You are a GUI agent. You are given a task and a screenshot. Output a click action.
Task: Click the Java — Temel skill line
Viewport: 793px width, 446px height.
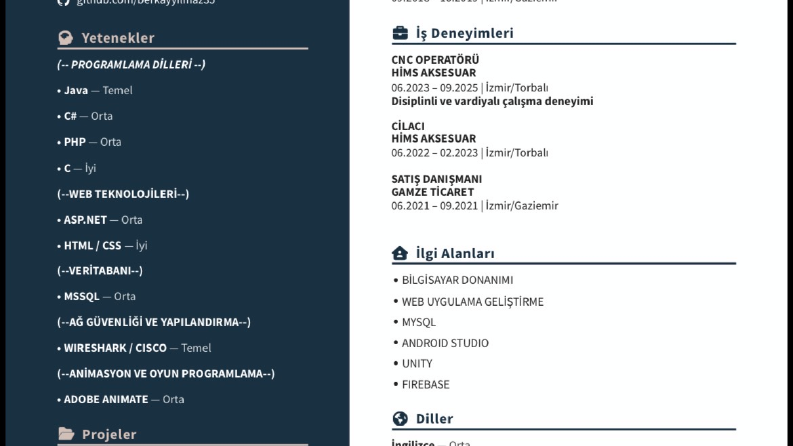point(95,91)
